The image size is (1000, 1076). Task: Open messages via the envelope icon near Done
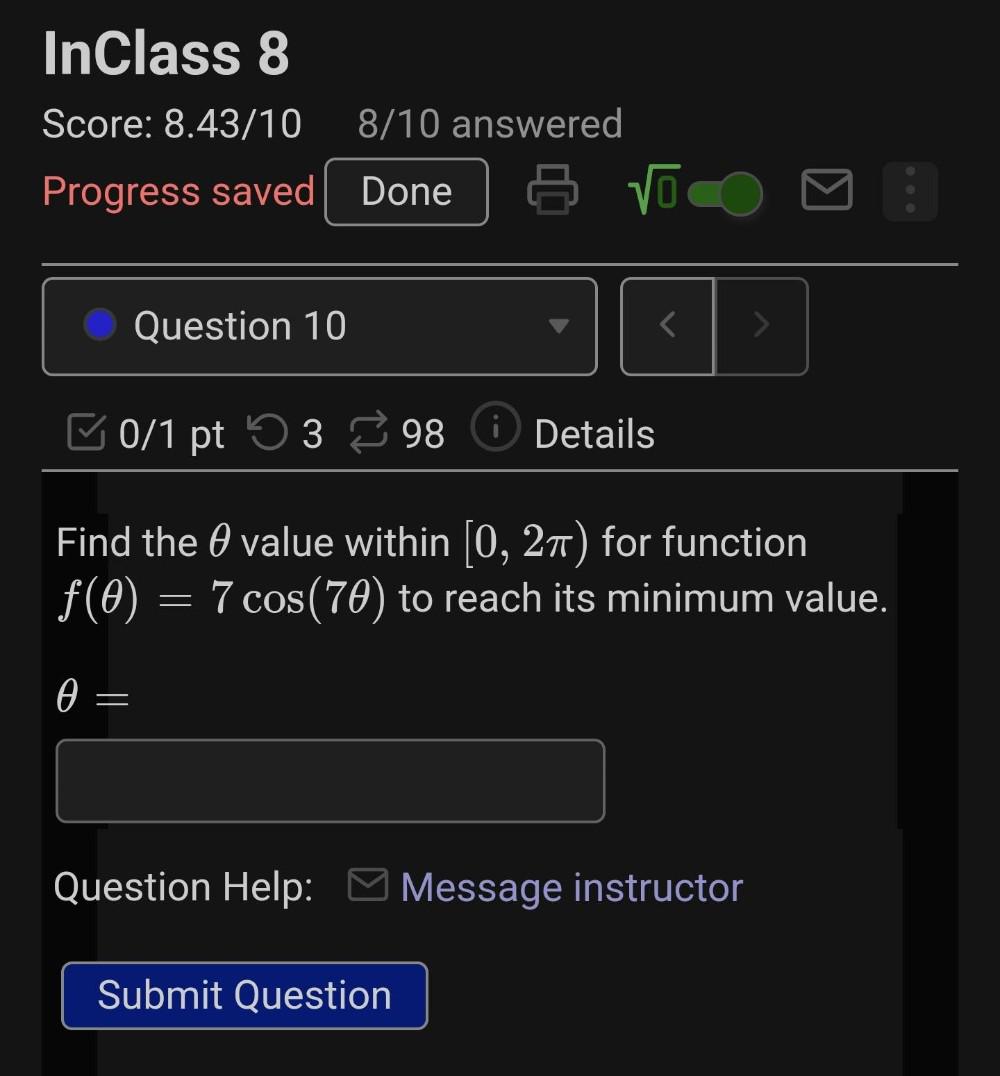826,190
